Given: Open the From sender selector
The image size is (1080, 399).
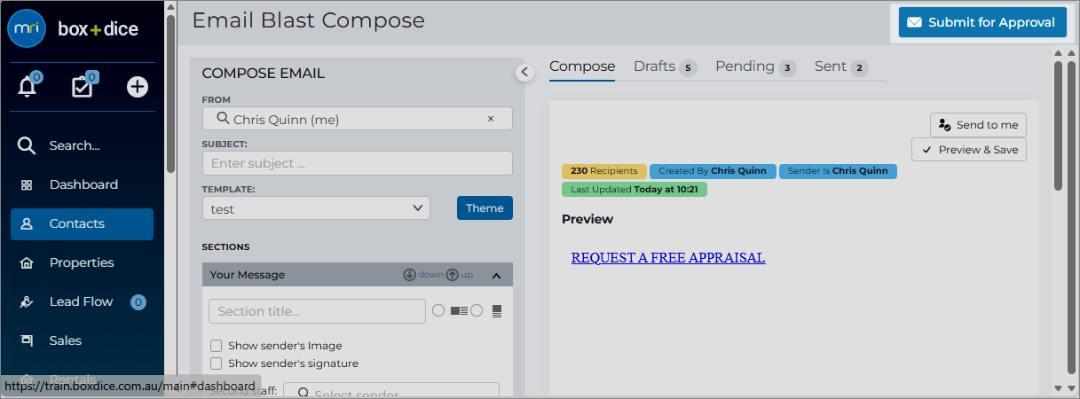Looking at the screenshot, I should pos(357,119).
